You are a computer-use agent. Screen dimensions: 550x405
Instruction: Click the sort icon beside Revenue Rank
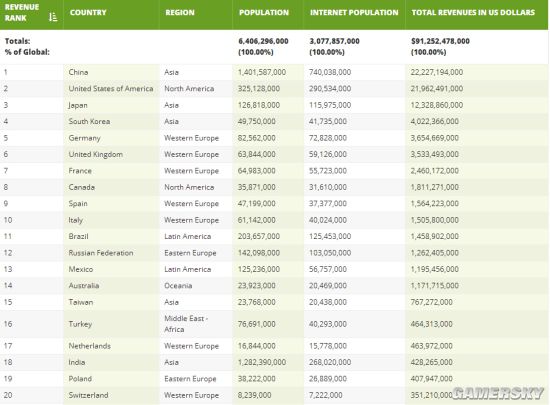pyautogui.click(x=53, y=16)
